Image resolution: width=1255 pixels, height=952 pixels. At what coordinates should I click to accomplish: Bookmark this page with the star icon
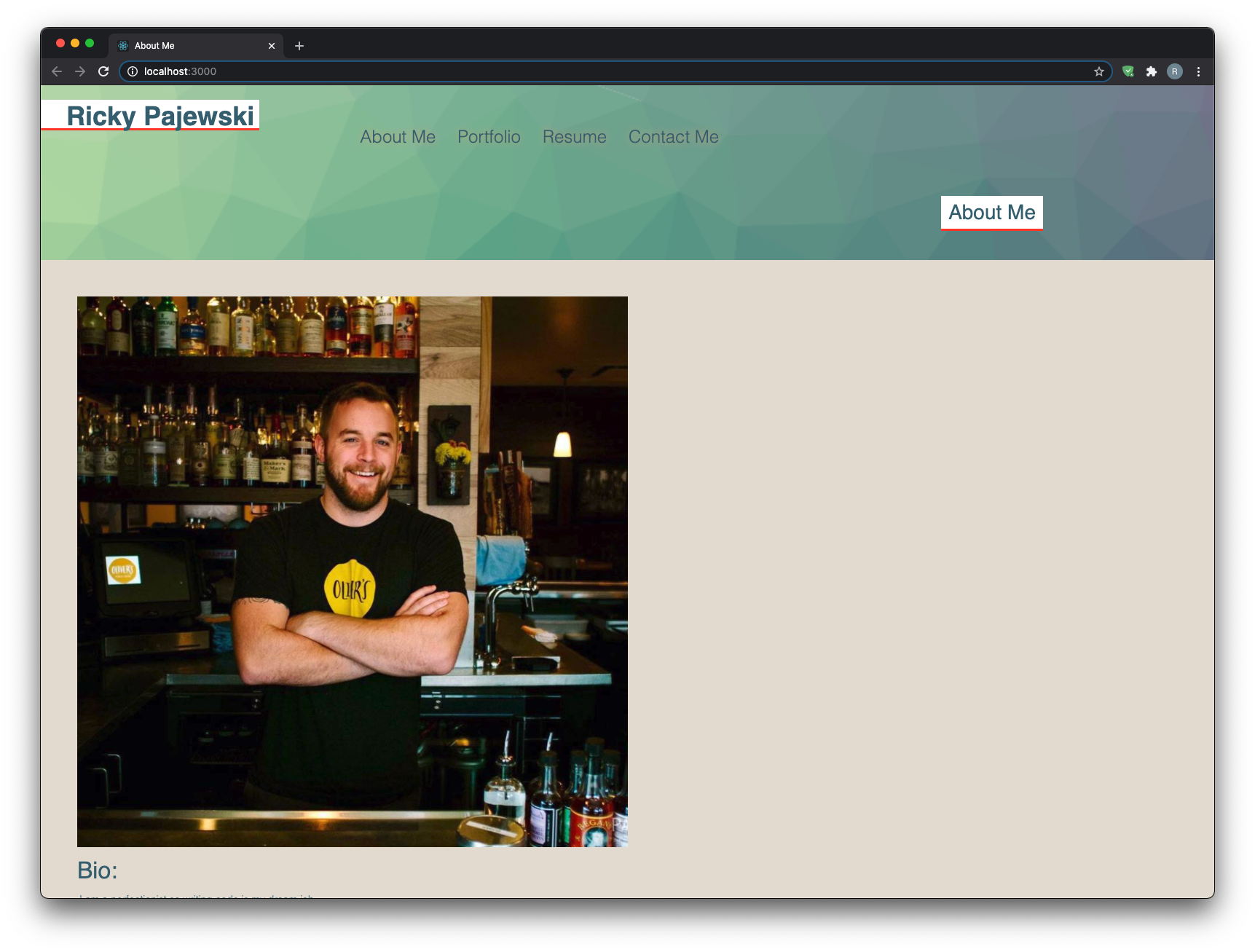click(x=1099, y=71)
